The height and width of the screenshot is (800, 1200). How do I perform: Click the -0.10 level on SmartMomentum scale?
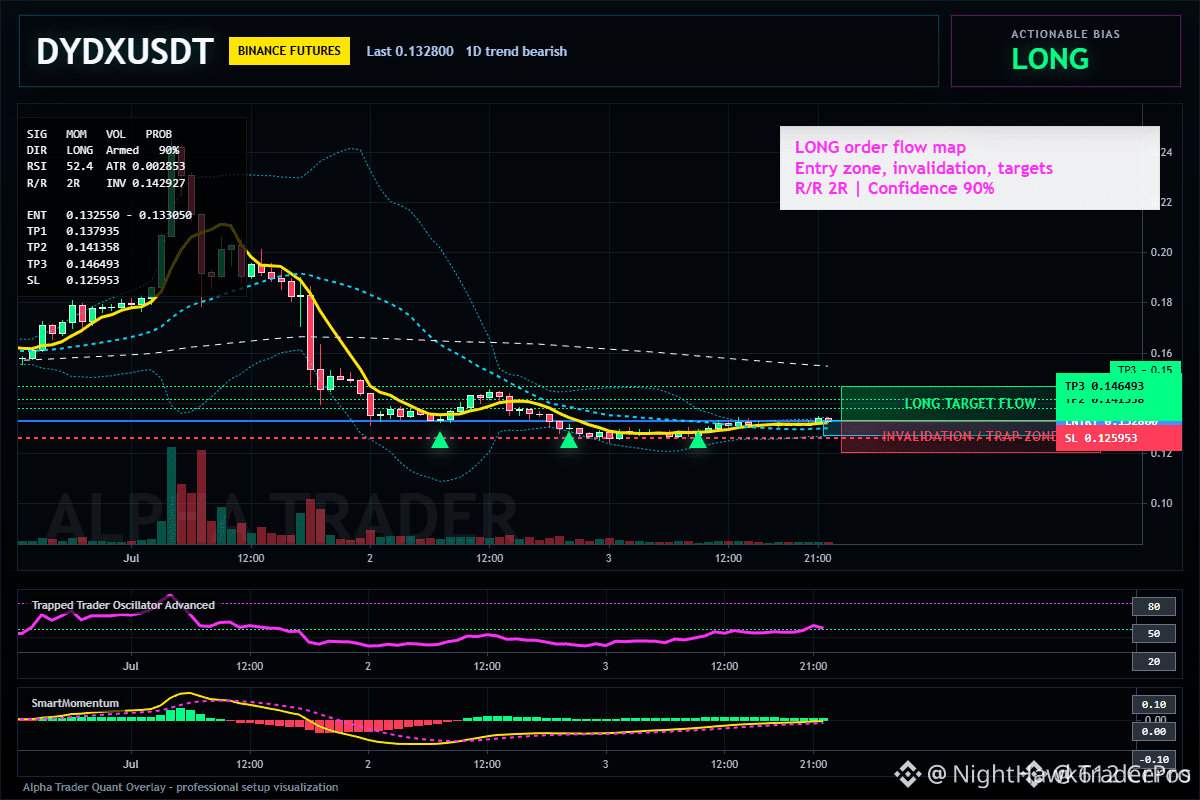coord(1153,759)
